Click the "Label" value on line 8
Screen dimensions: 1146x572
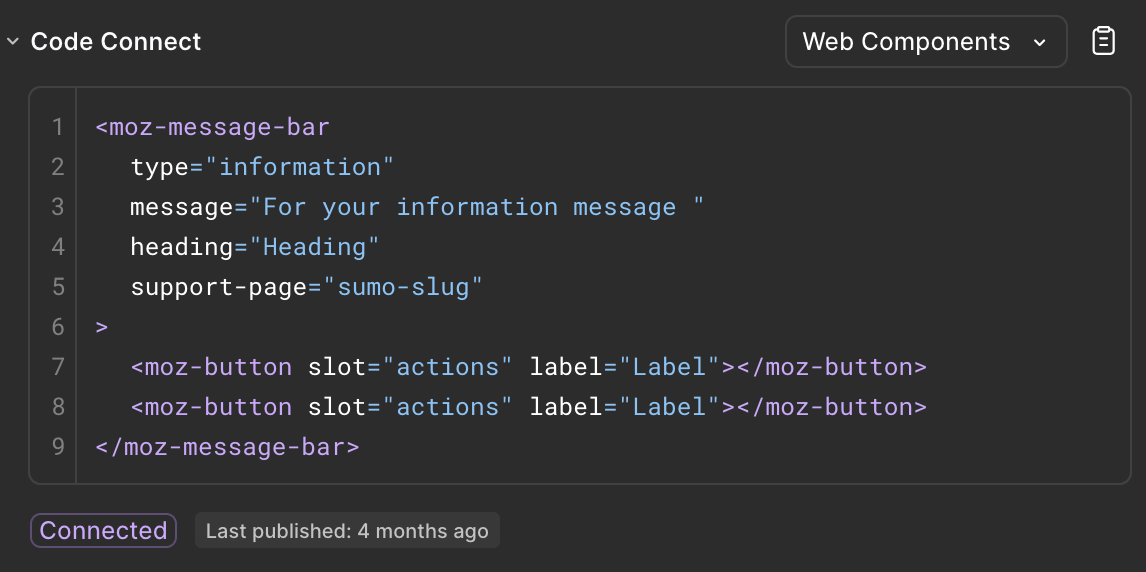coord(669,407)
